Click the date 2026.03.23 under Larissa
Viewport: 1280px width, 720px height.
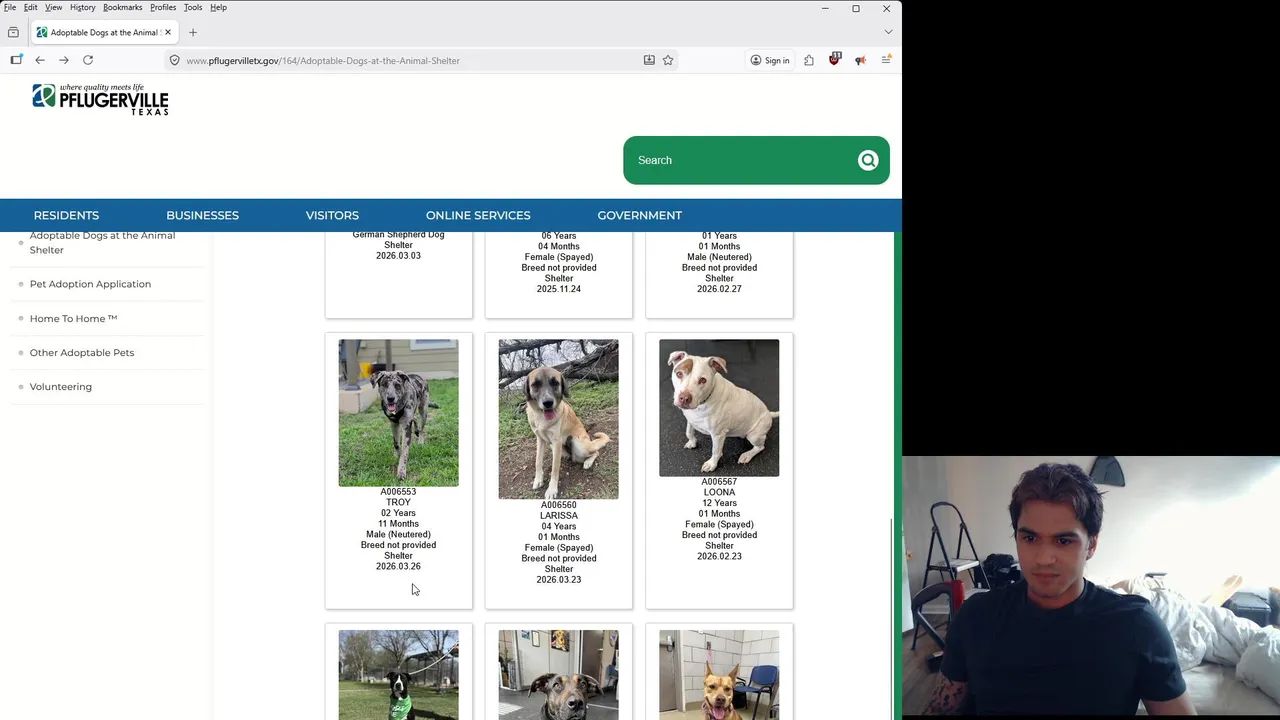click(x=559, y=580)
